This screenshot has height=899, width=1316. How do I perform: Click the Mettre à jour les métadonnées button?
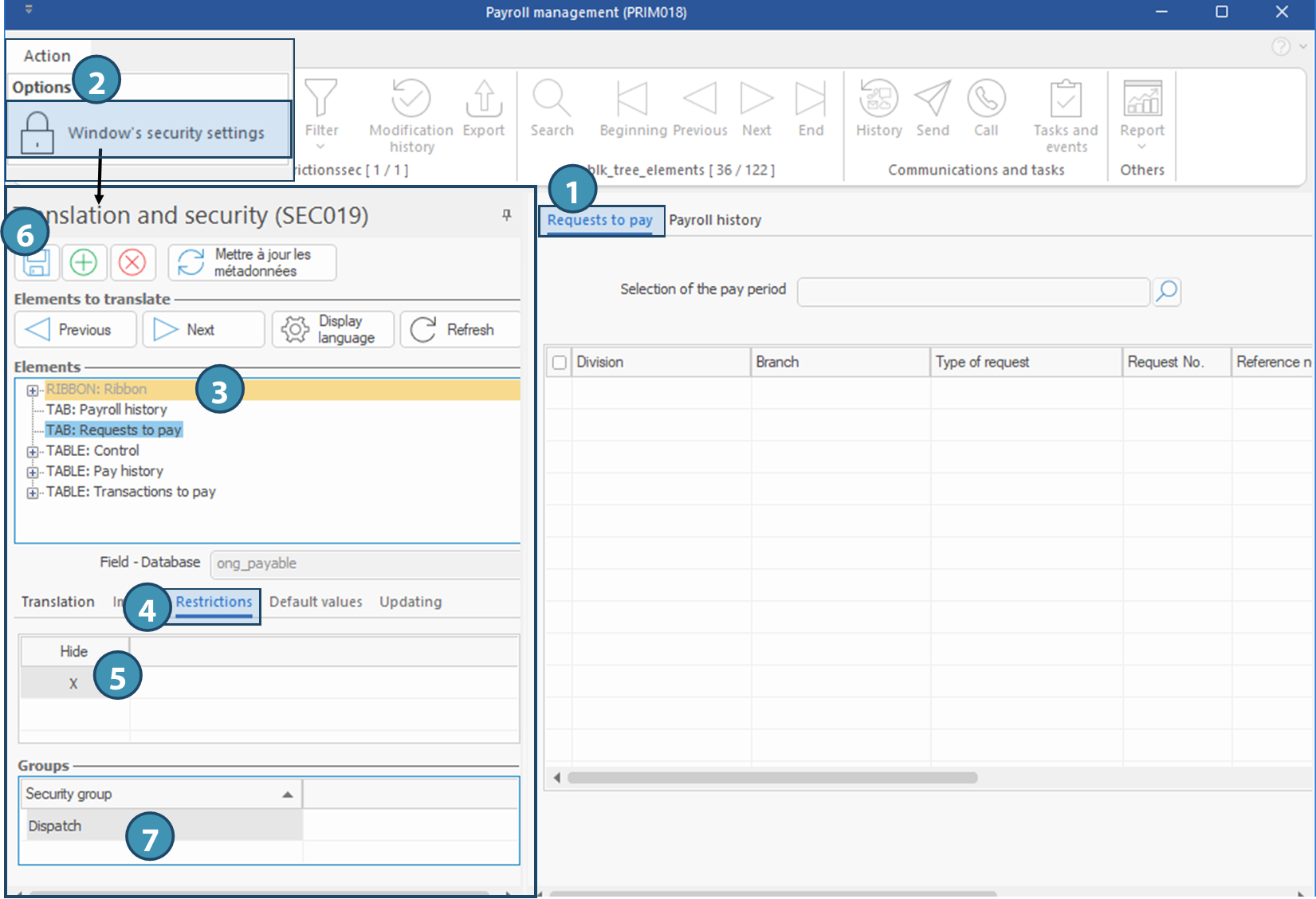tap(252, 262)
